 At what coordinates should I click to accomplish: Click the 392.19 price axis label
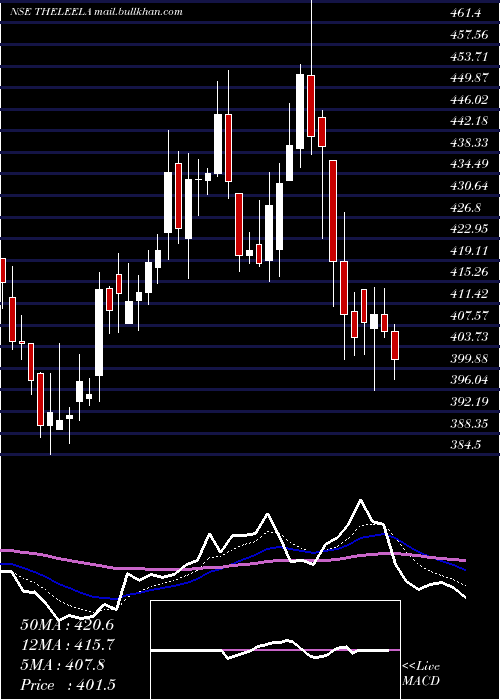tap(469, 402)
